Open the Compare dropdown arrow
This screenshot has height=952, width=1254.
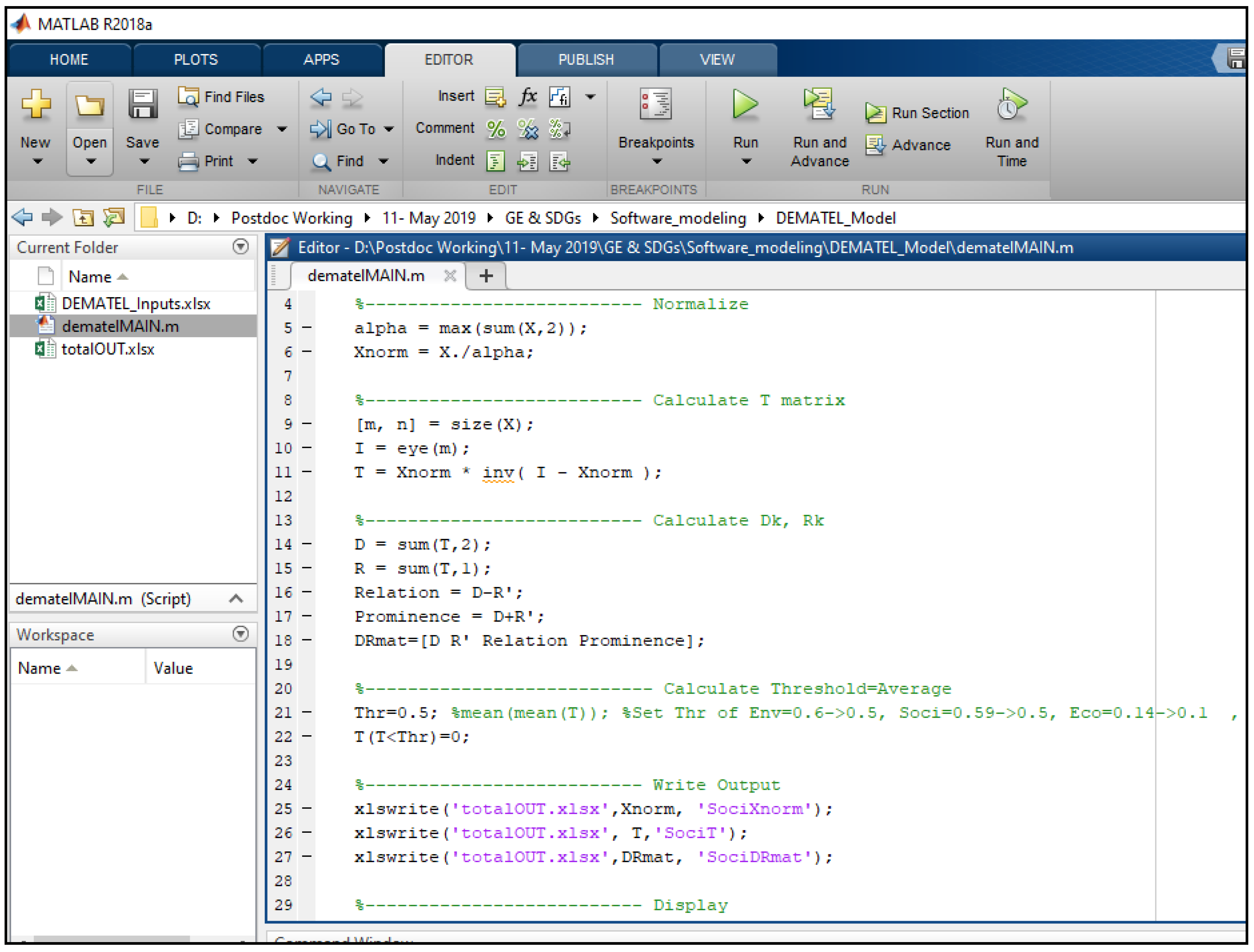282,129
